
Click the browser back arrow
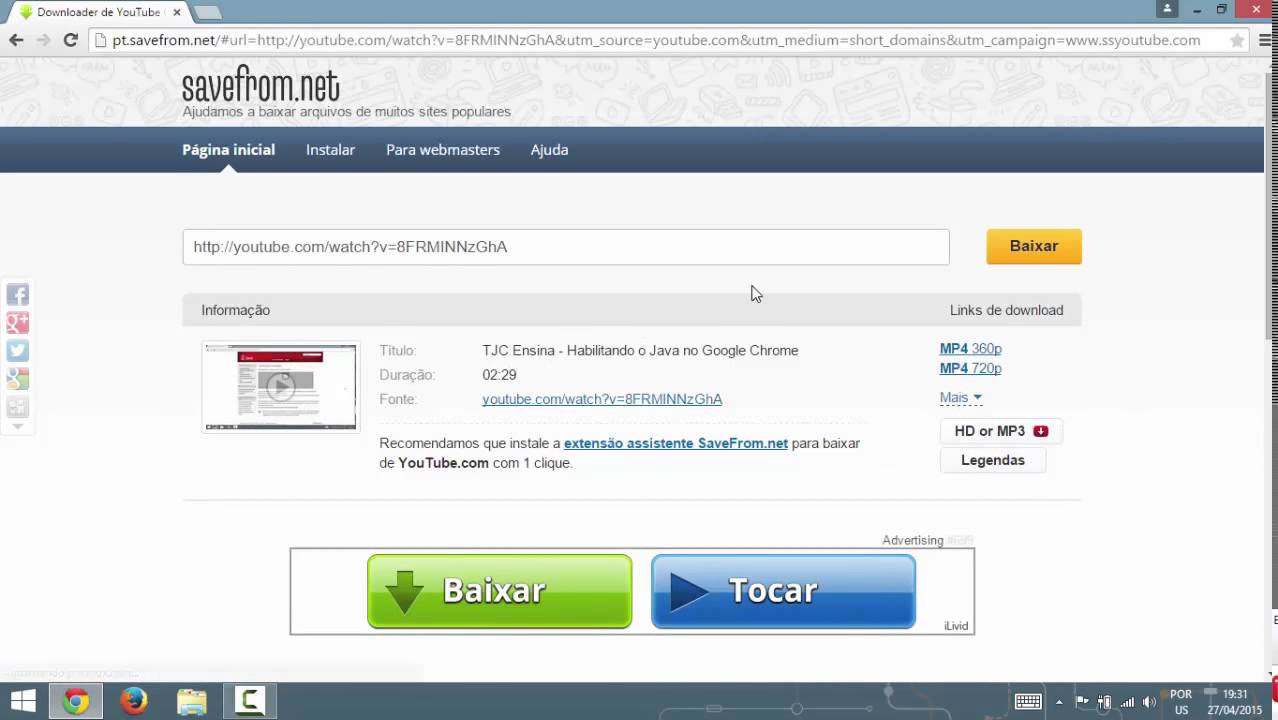pos(16,40)
